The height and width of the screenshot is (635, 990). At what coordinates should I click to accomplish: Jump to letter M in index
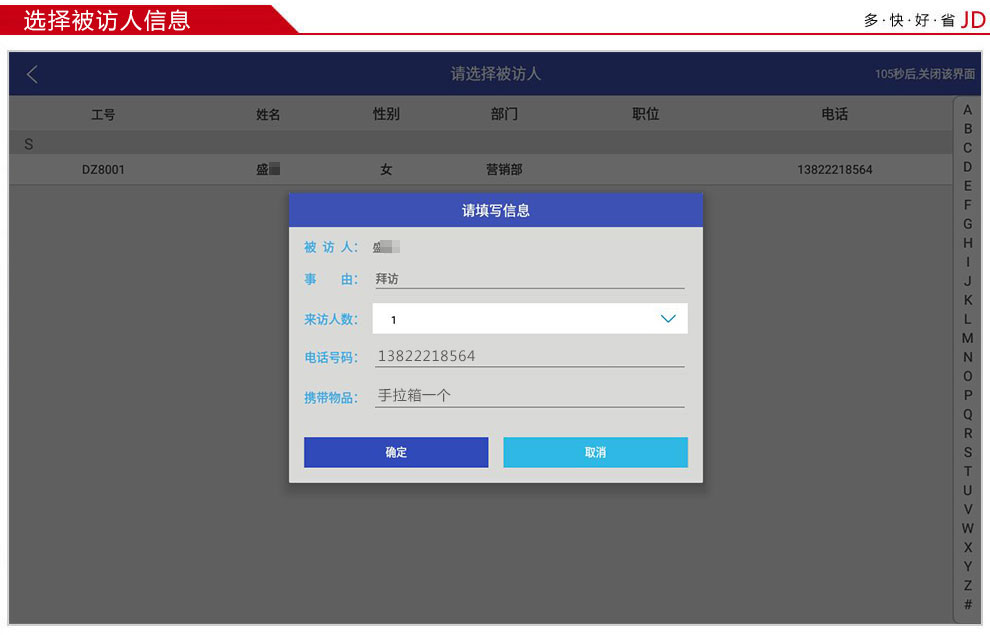(967, 338)
